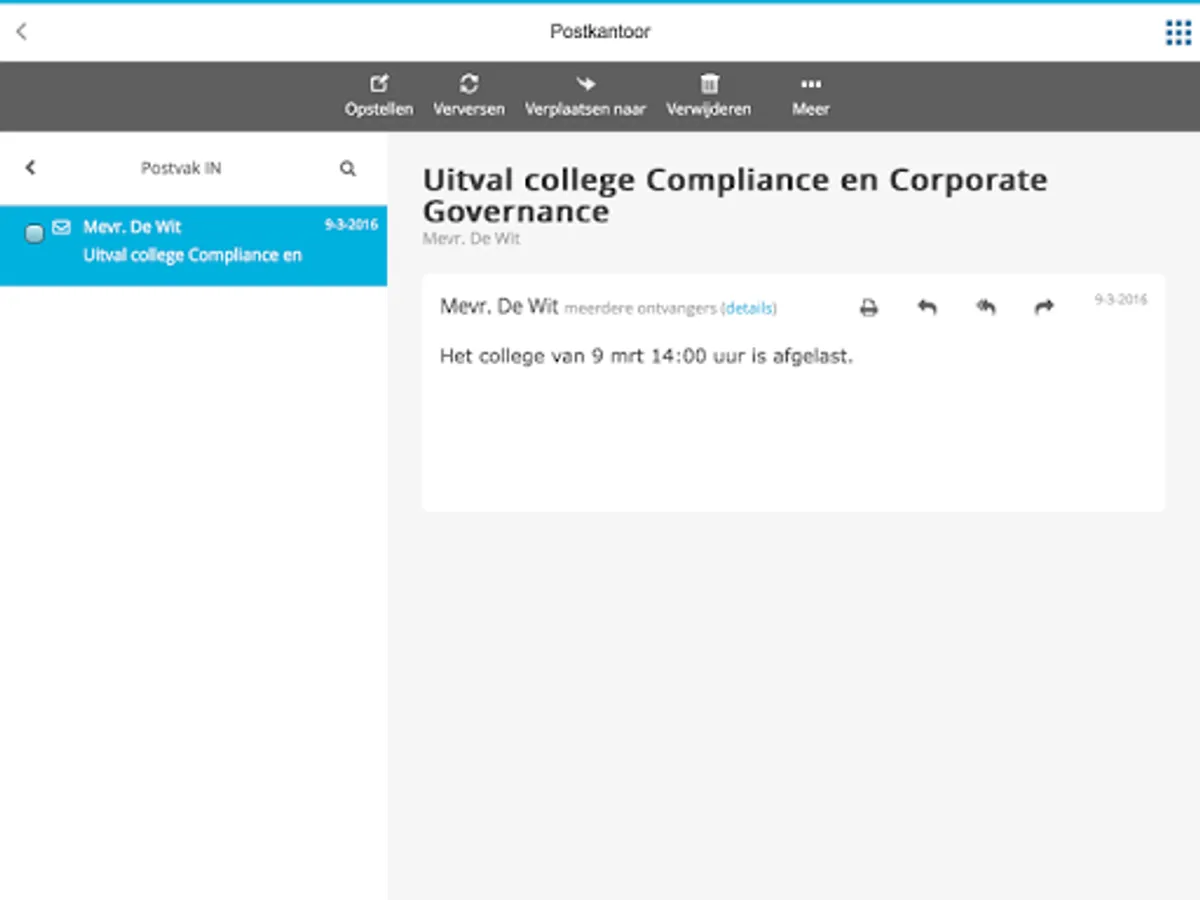This screenshot has height=900, width=1200.
Task: Click Verplaatsen naar to move message
Action: (586, 96)
